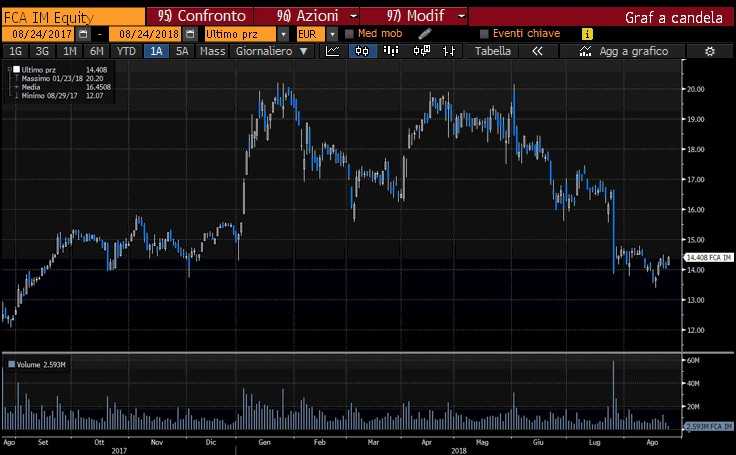
Task: Open chart settings gear
Action: 709,51
